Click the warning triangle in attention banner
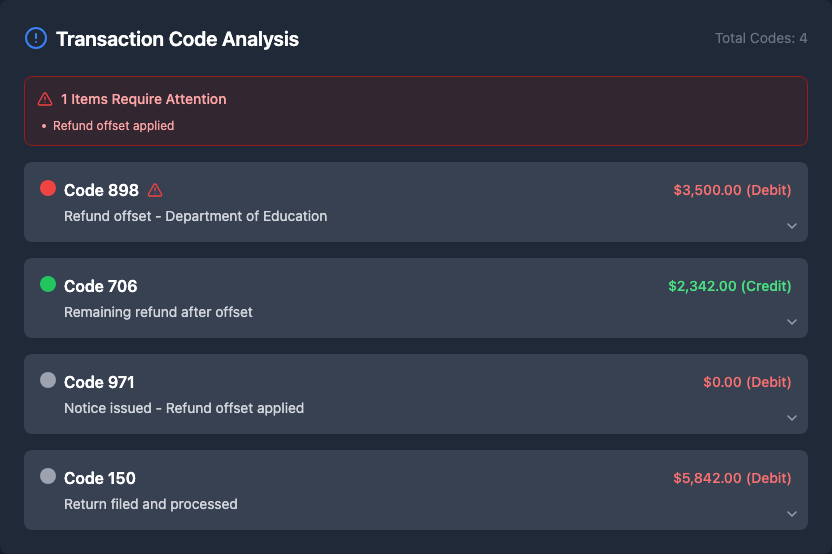The width and height of the screenshot is (832, 554). coord(45,99)
